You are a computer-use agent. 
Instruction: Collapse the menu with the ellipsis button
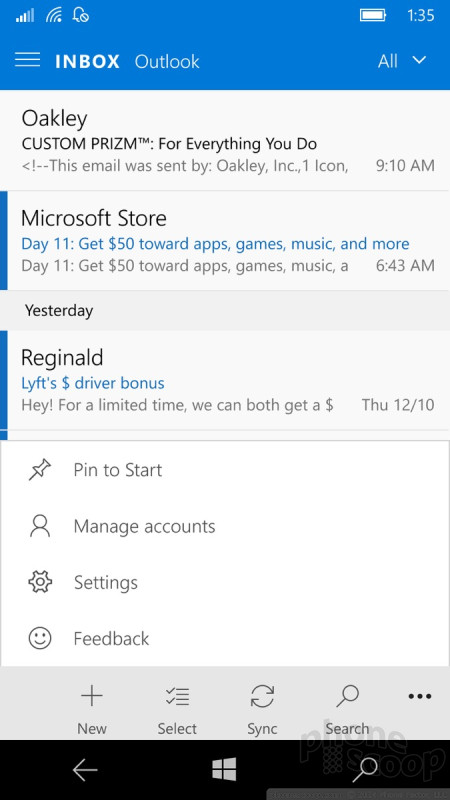pyautogui.click(x=420, y=696)
